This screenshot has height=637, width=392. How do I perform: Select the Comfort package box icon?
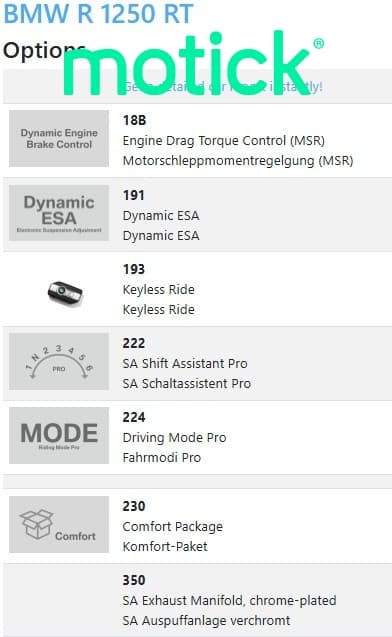[59, 524]
